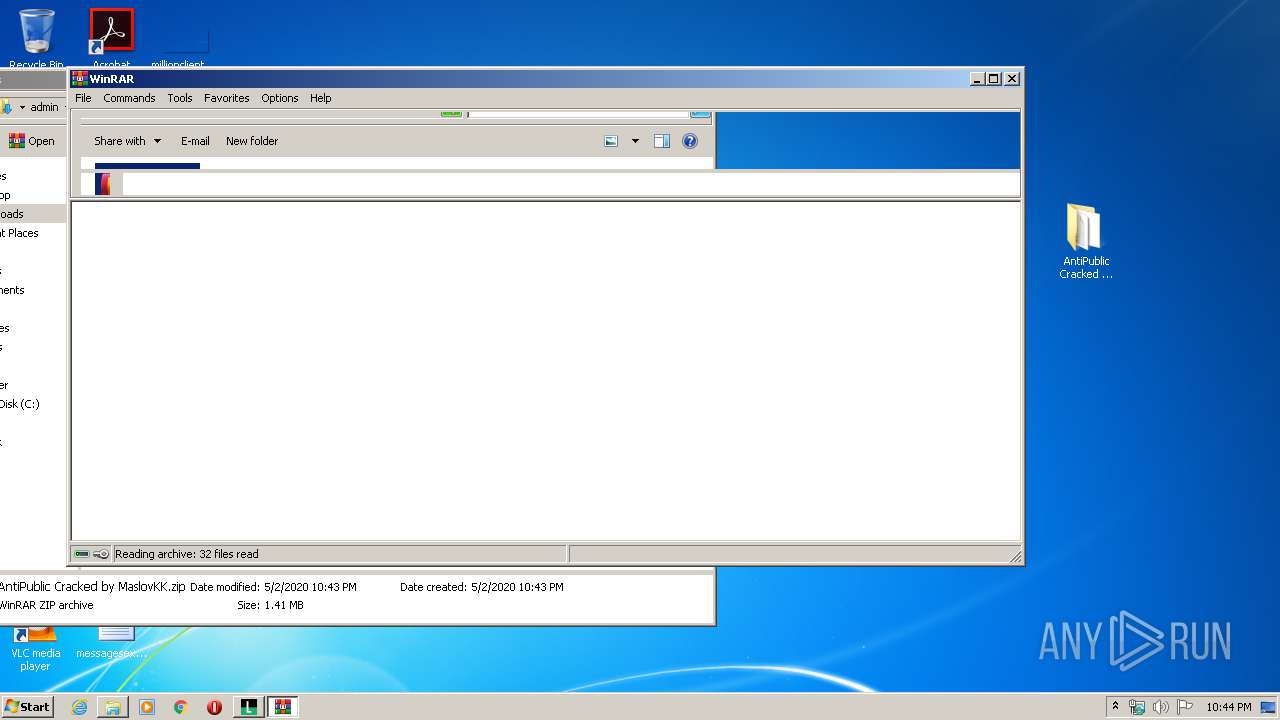Open the Recycle Bin desktop icon
This screenshot has height=720, width=1280.
click(x=36, y=37)
